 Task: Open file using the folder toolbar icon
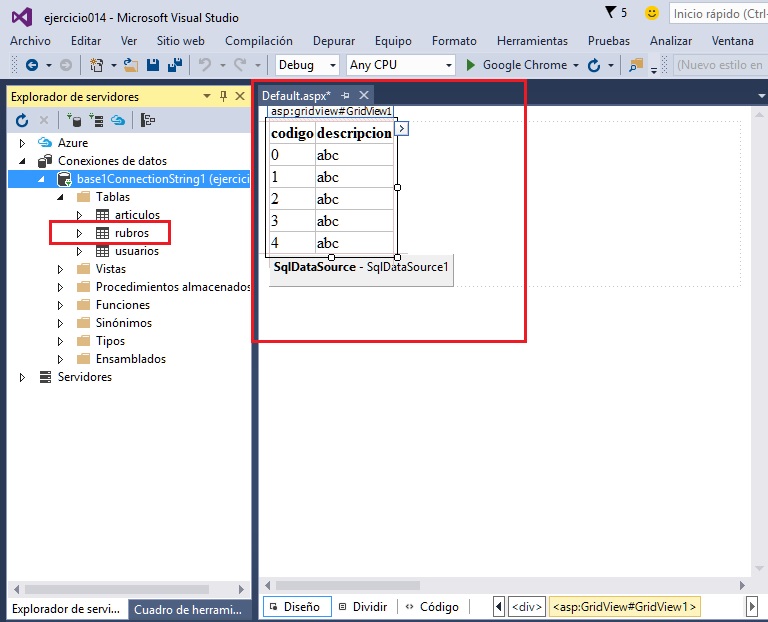click(x=130, y=65)
